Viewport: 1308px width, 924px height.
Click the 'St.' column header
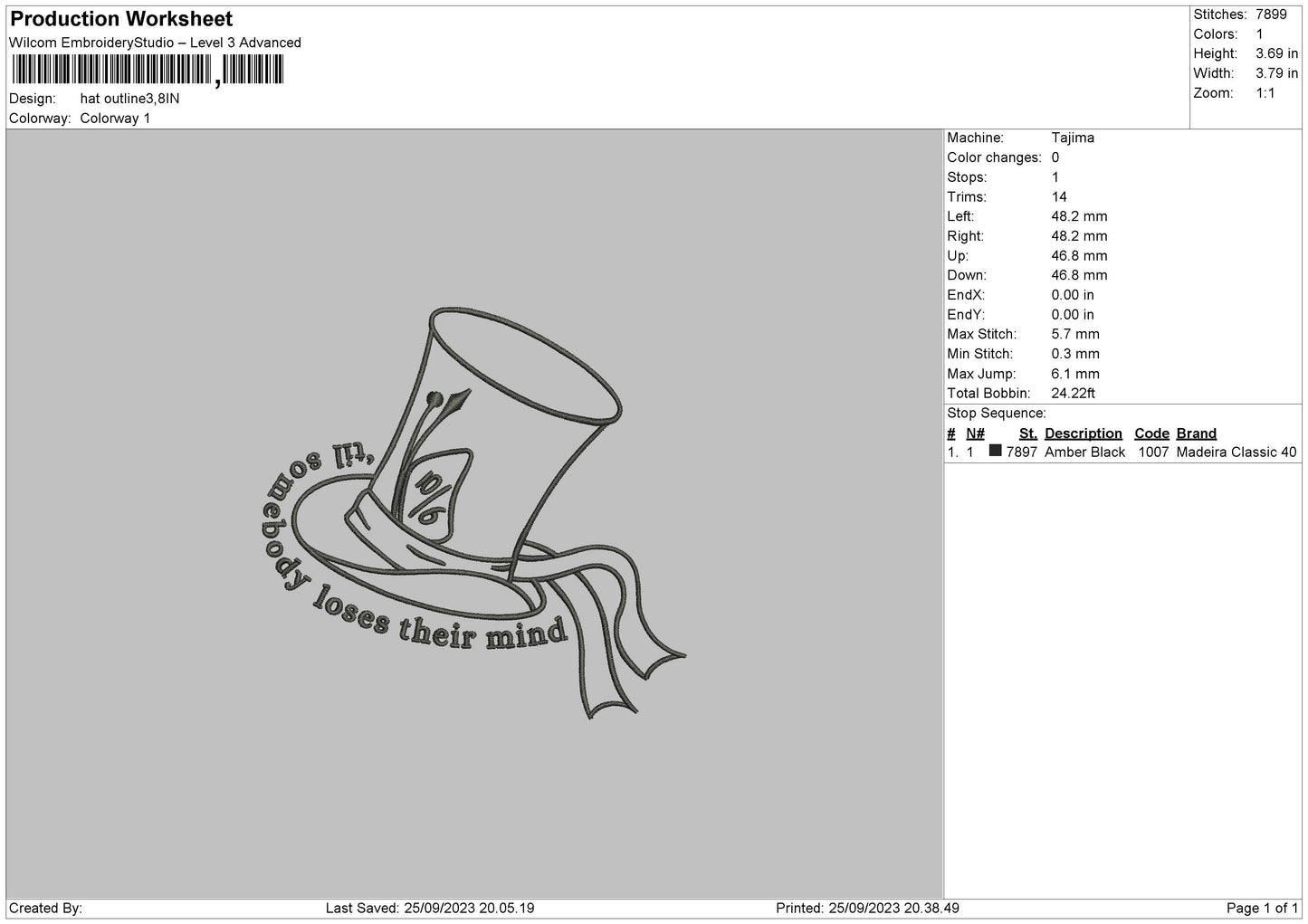1028,433
